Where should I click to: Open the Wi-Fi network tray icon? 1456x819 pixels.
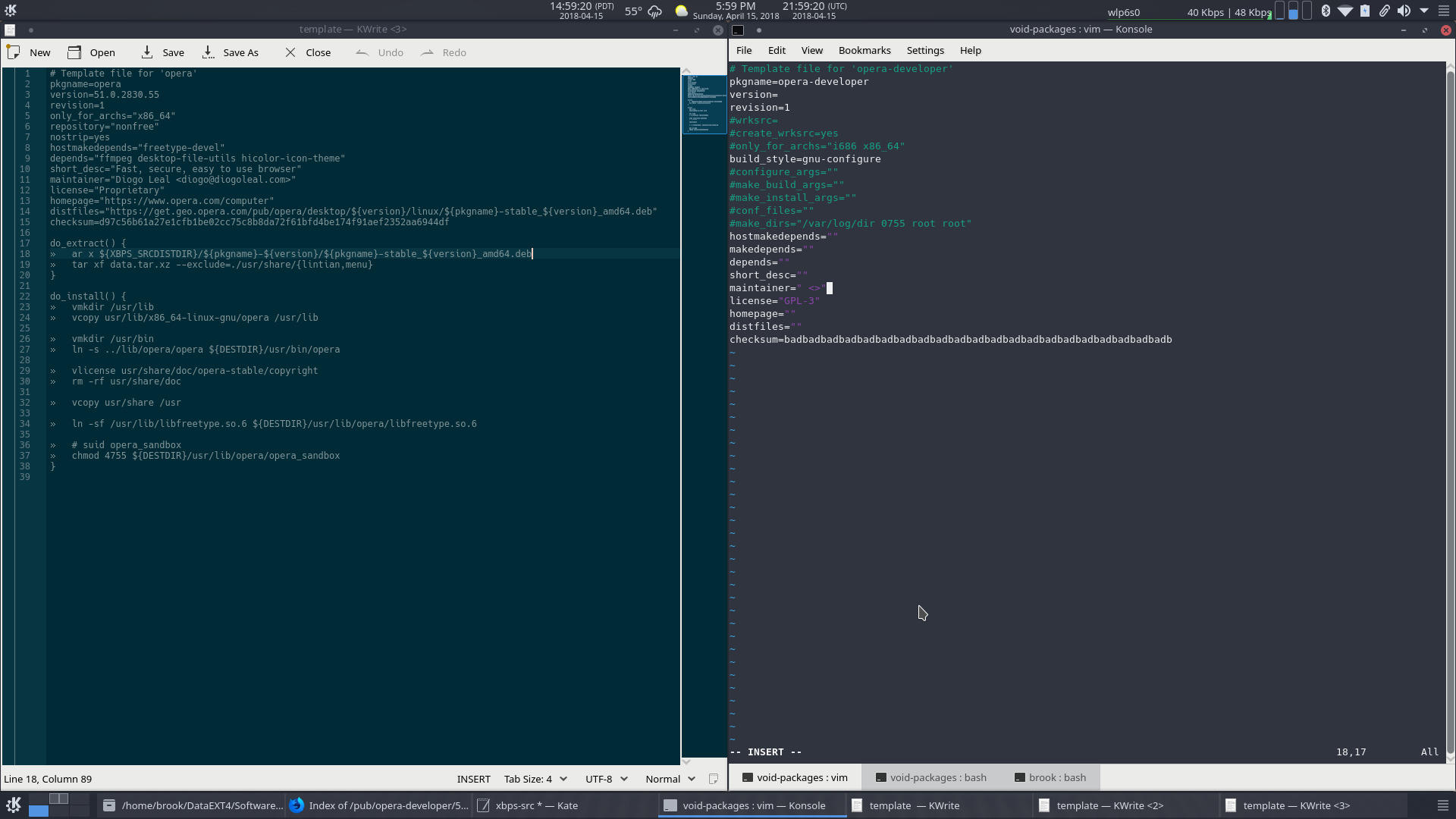(x=1345, y=11)
